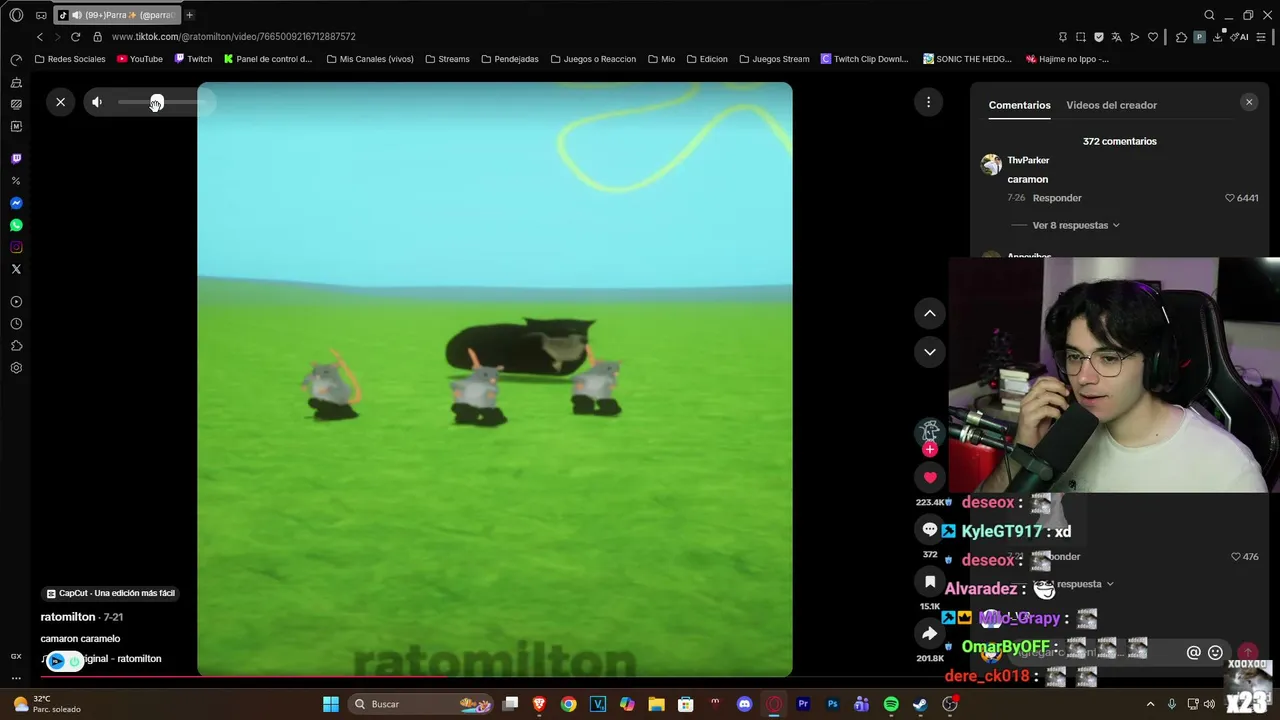Open the Panel de control bookmark
Viewport: 1280px width, 720px height.
click(268, 59)
